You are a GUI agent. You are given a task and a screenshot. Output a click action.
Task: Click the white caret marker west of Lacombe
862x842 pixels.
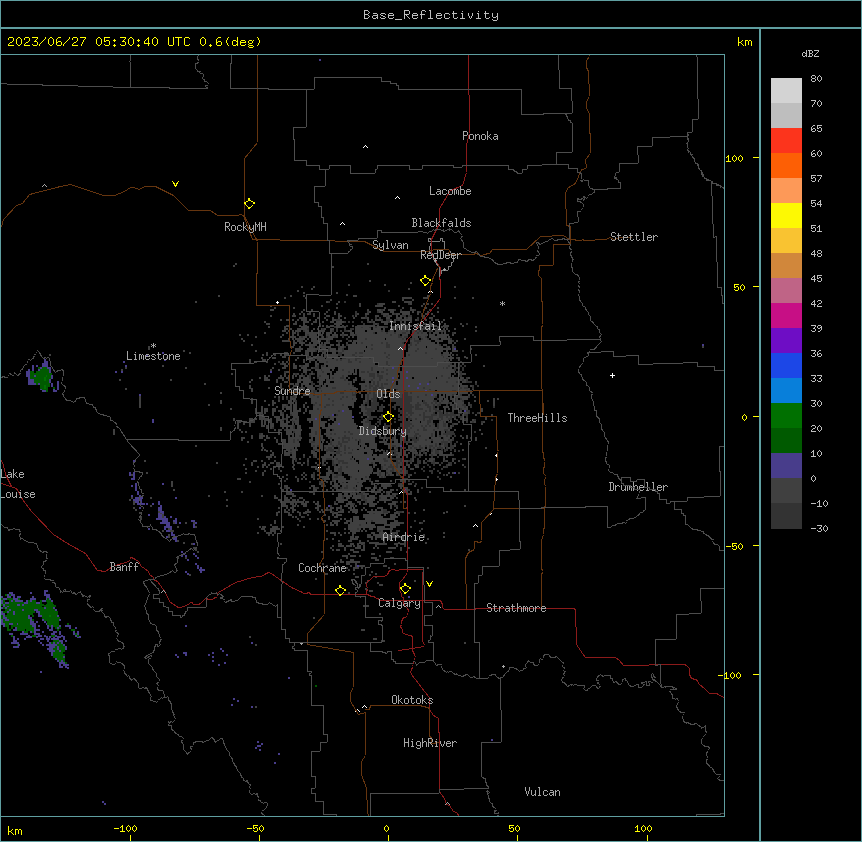click(397, 198)
